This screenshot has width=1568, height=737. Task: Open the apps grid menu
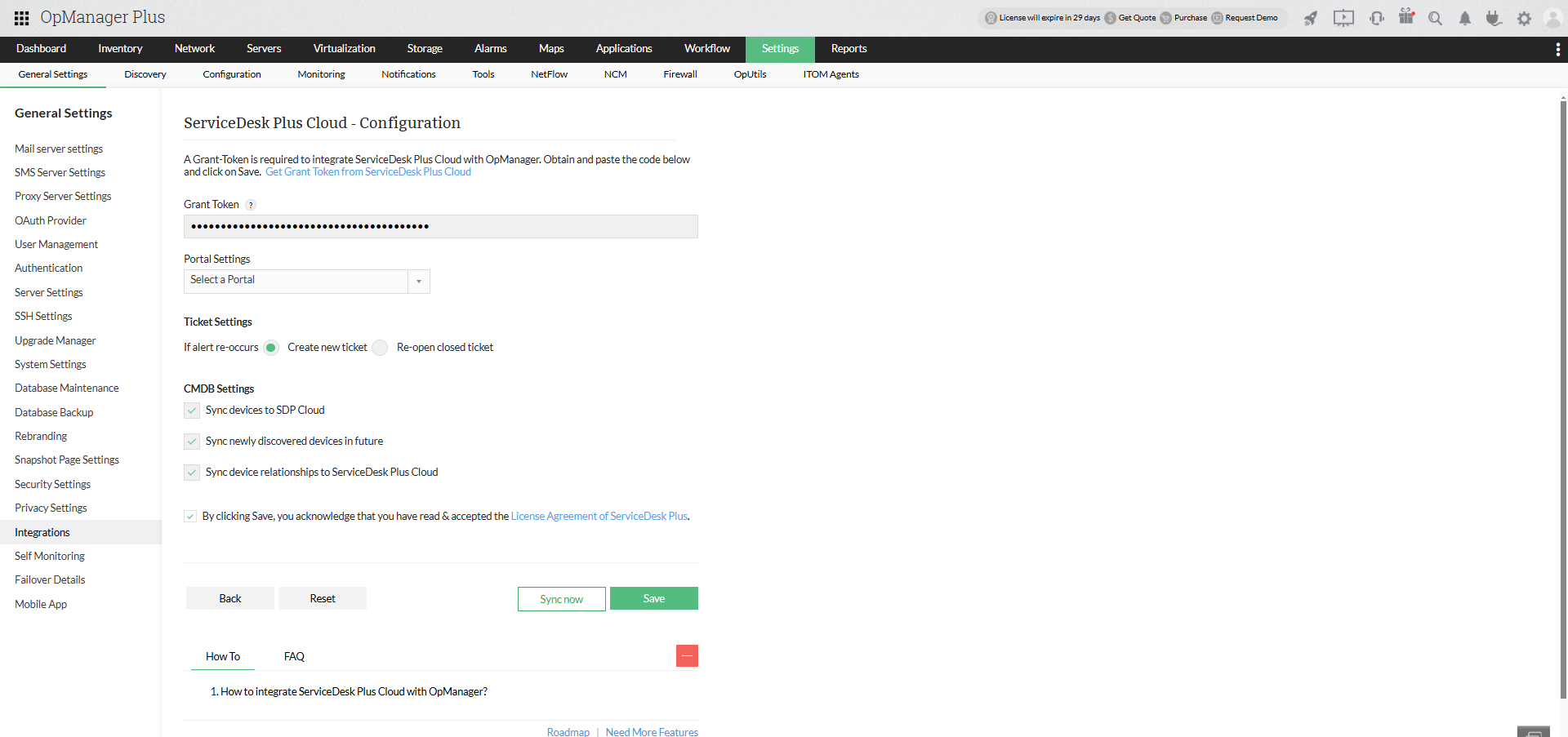pos(22,18)
